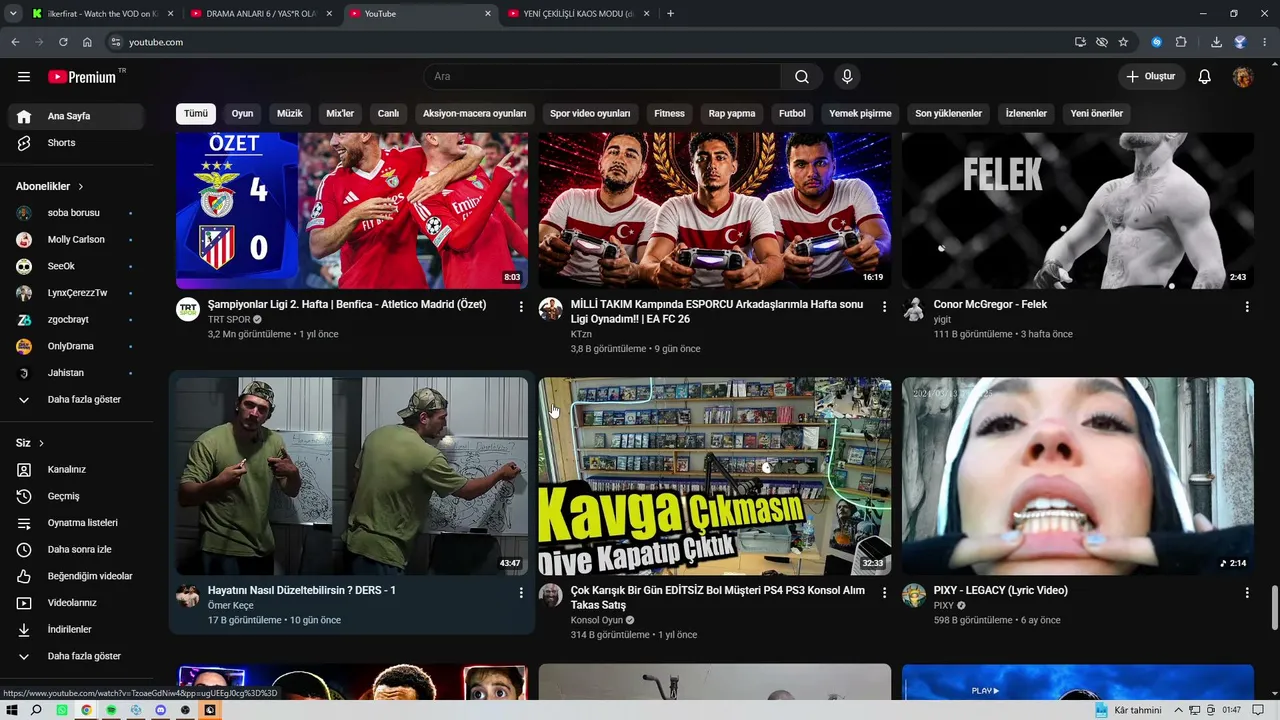Click the page vertical scrollbar thumb
The height and width of the screenshot is (720, 1280).
1274,608
